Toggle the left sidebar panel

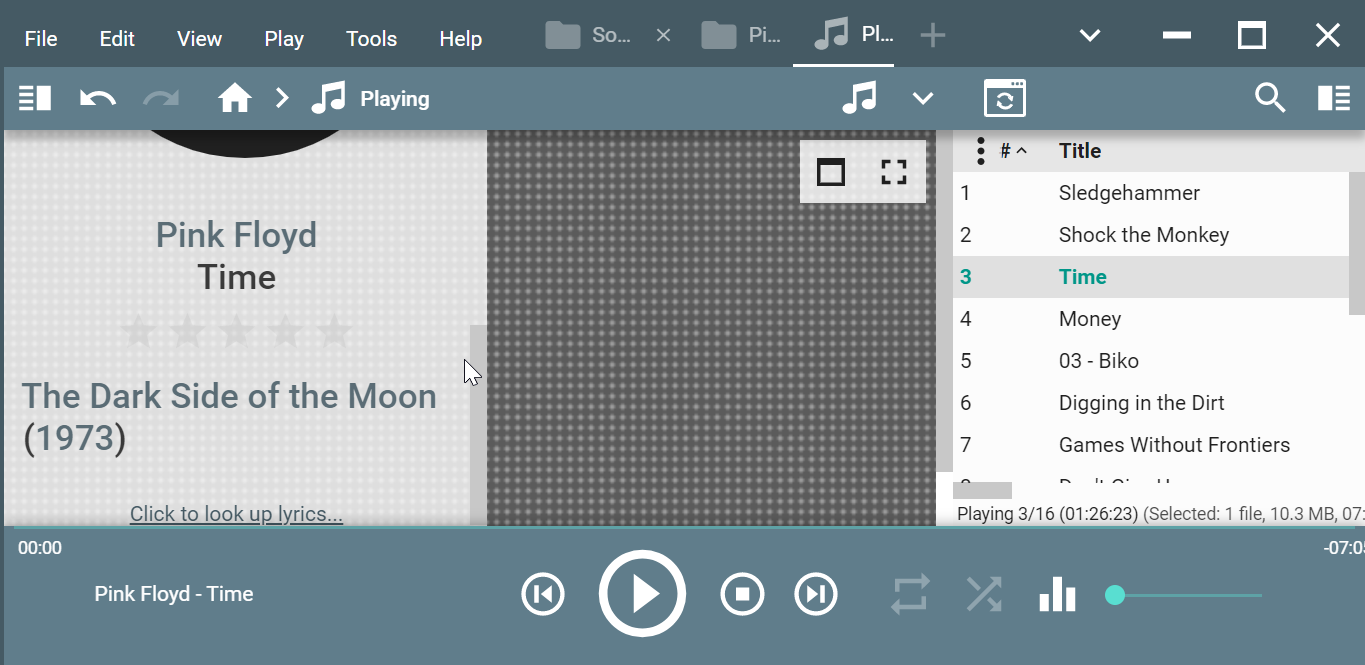[x=35, y=99]
